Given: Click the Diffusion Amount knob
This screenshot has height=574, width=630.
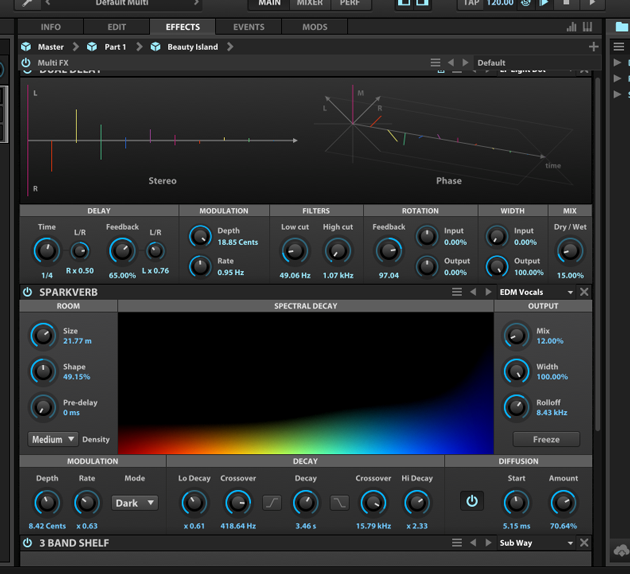Looking at the screenshot, I should (563, 503).
